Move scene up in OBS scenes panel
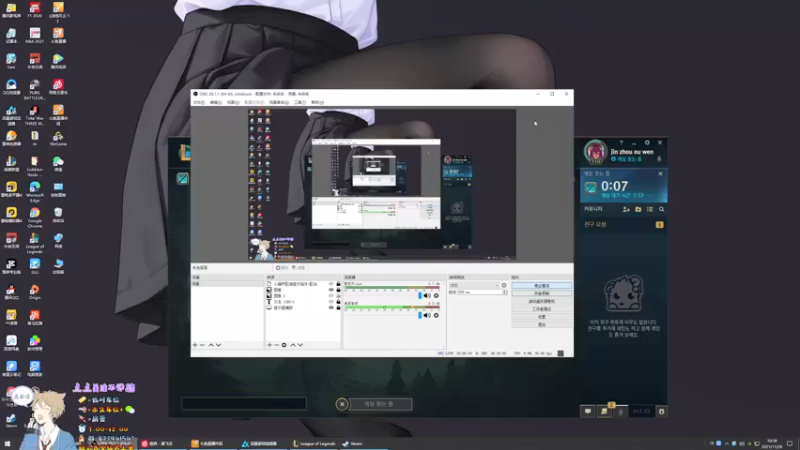 coord(211,345)
